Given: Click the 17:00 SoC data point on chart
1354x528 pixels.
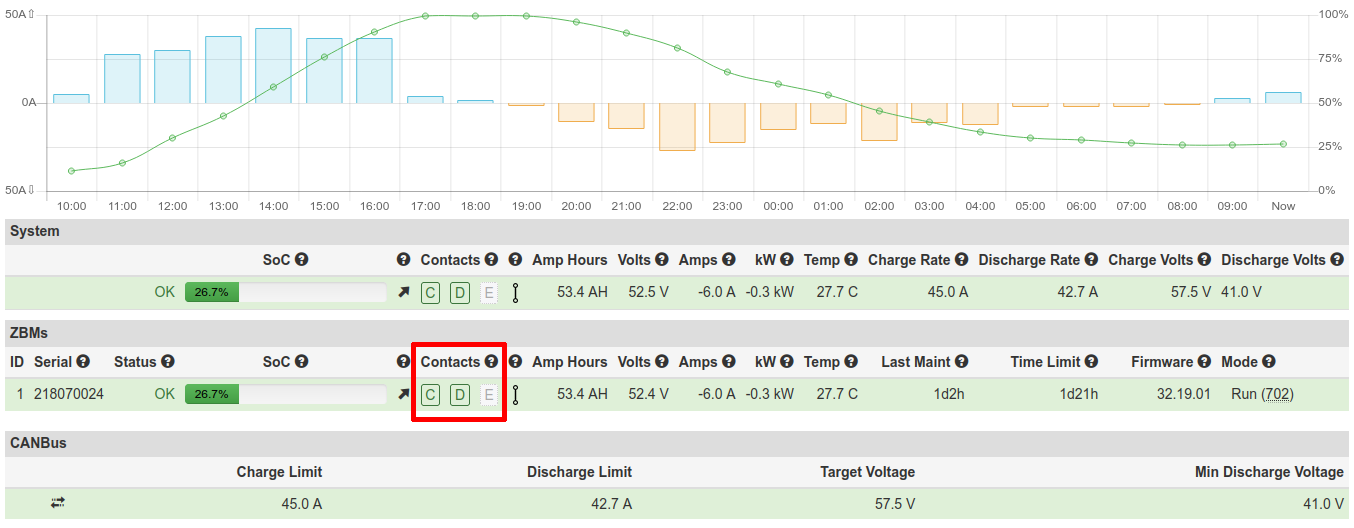Looking at the screenshot, I should coord(425,16).
